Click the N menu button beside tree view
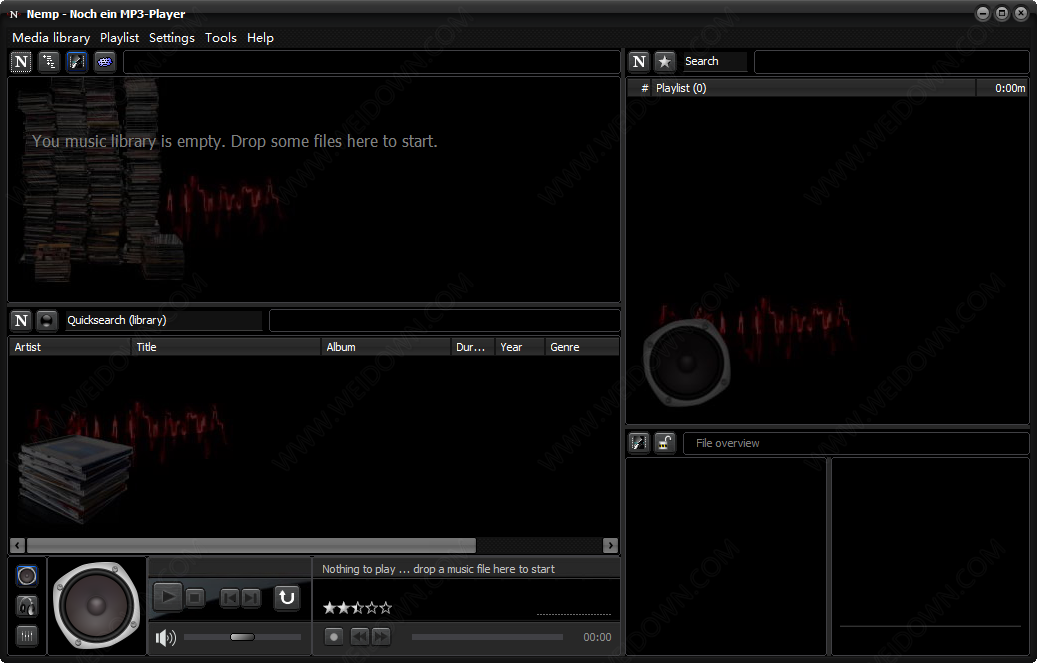The image size is (1037, 663). [x=21, y=62]
